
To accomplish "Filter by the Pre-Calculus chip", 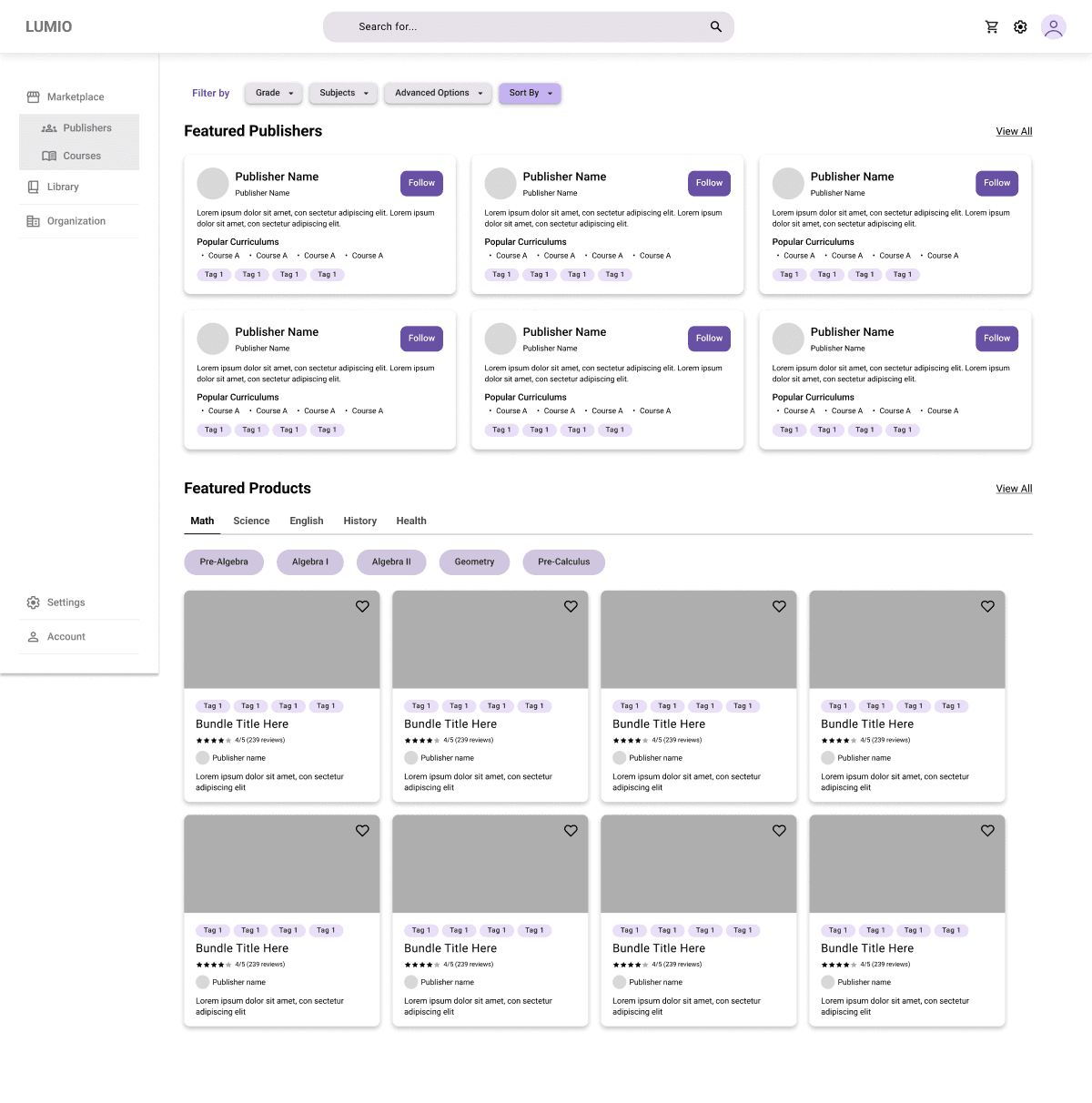I will point(564,562).
